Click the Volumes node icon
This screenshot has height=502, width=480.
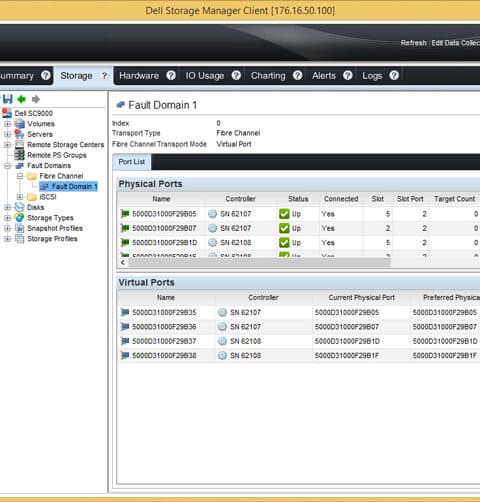click(20, 124)
